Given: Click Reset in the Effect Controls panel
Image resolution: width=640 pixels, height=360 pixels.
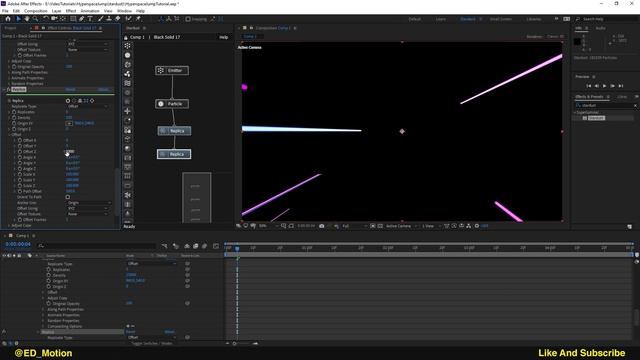Looking at the screenshot, I should 70,89.
